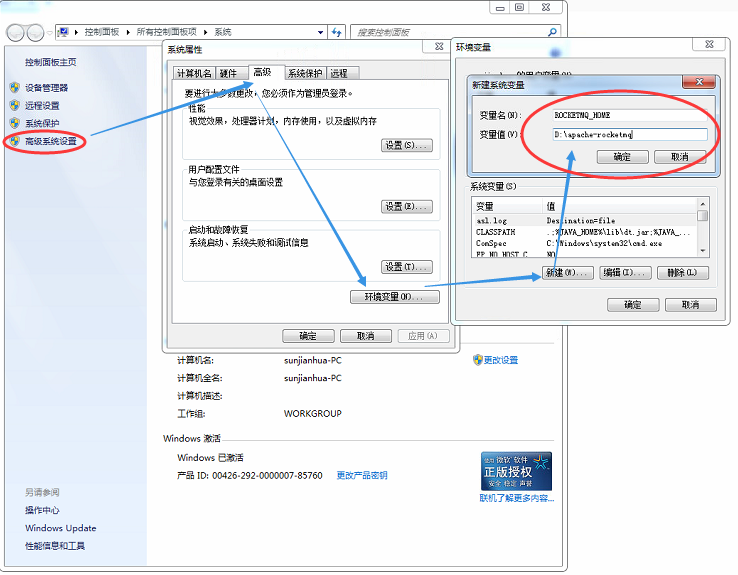Confirm with 确定 in 新建系统变量 dialog
Viewport: 738px width, 575px height.
[x=622, y=157]
